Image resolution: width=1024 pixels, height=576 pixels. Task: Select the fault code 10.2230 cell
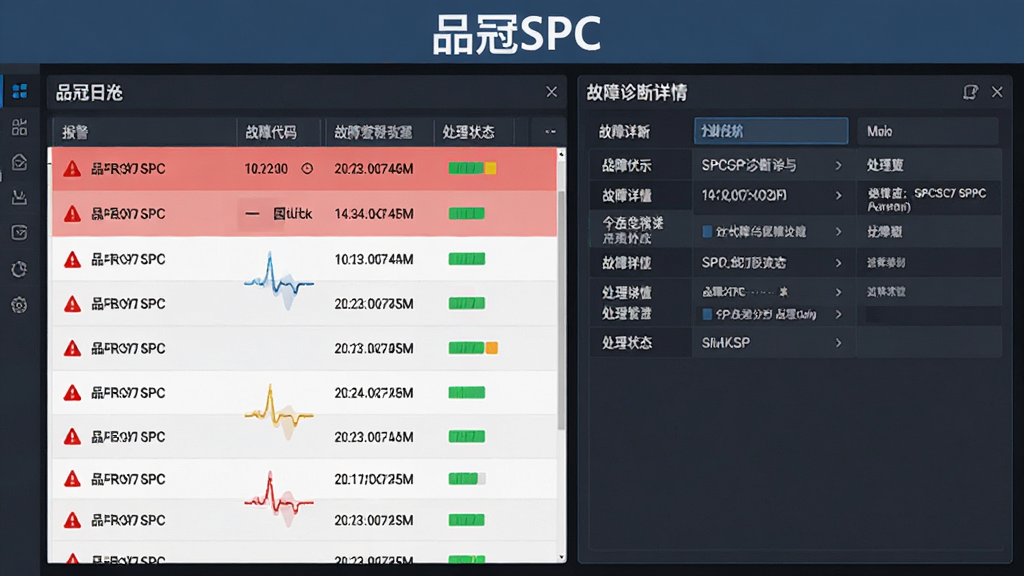266,168
